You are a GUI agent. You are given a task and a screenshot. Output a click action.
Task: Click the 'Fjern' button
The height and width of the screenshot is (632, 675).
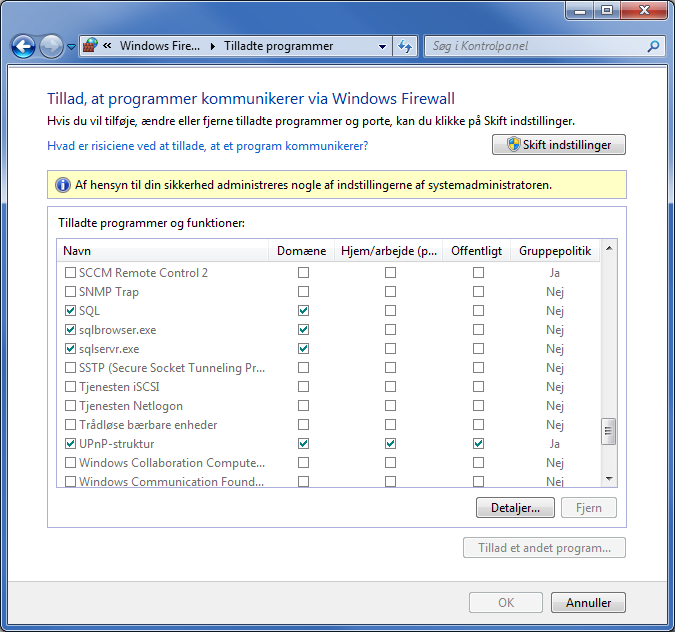point(588,508)
